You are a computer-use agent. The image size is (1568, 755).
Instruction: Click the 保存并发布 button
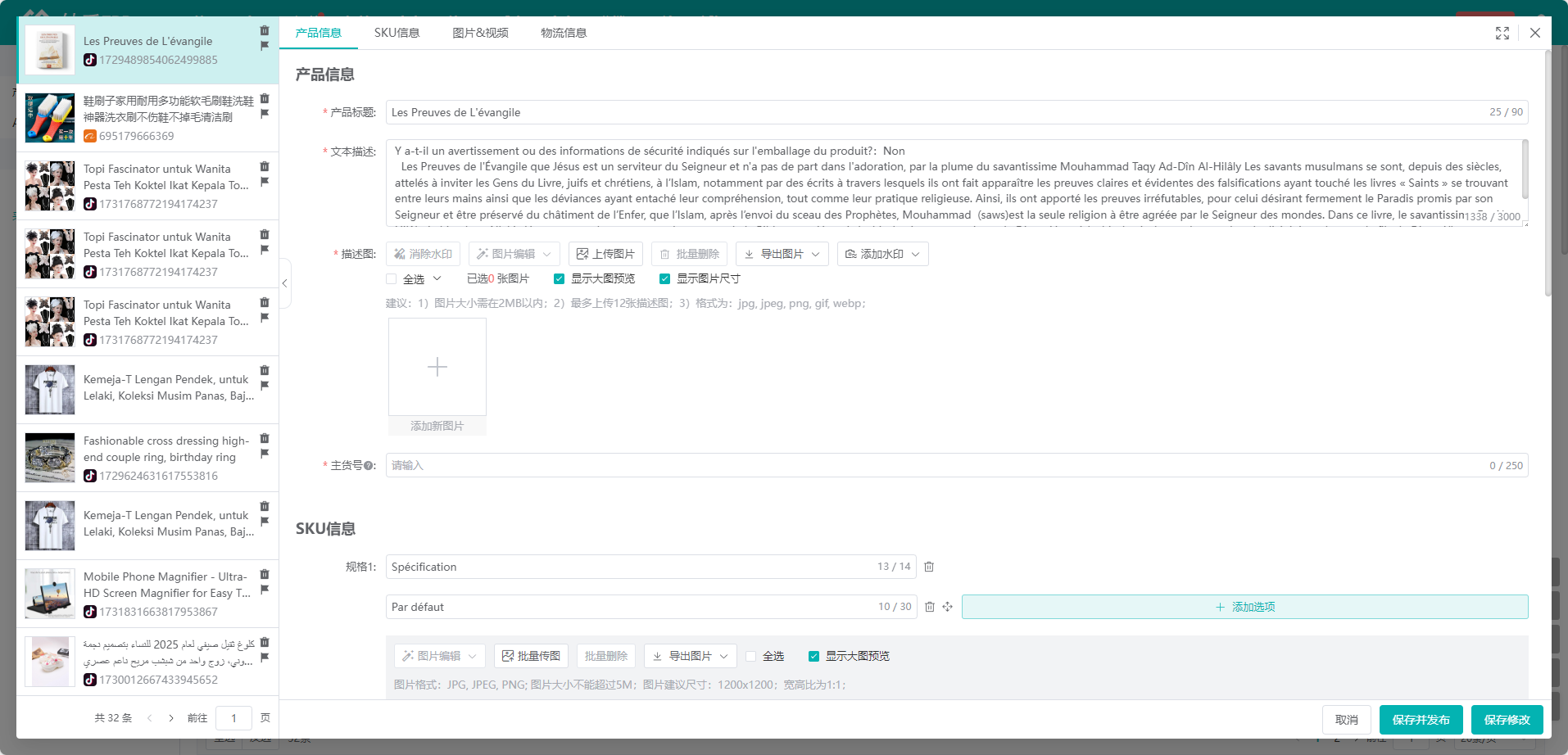1421,720
